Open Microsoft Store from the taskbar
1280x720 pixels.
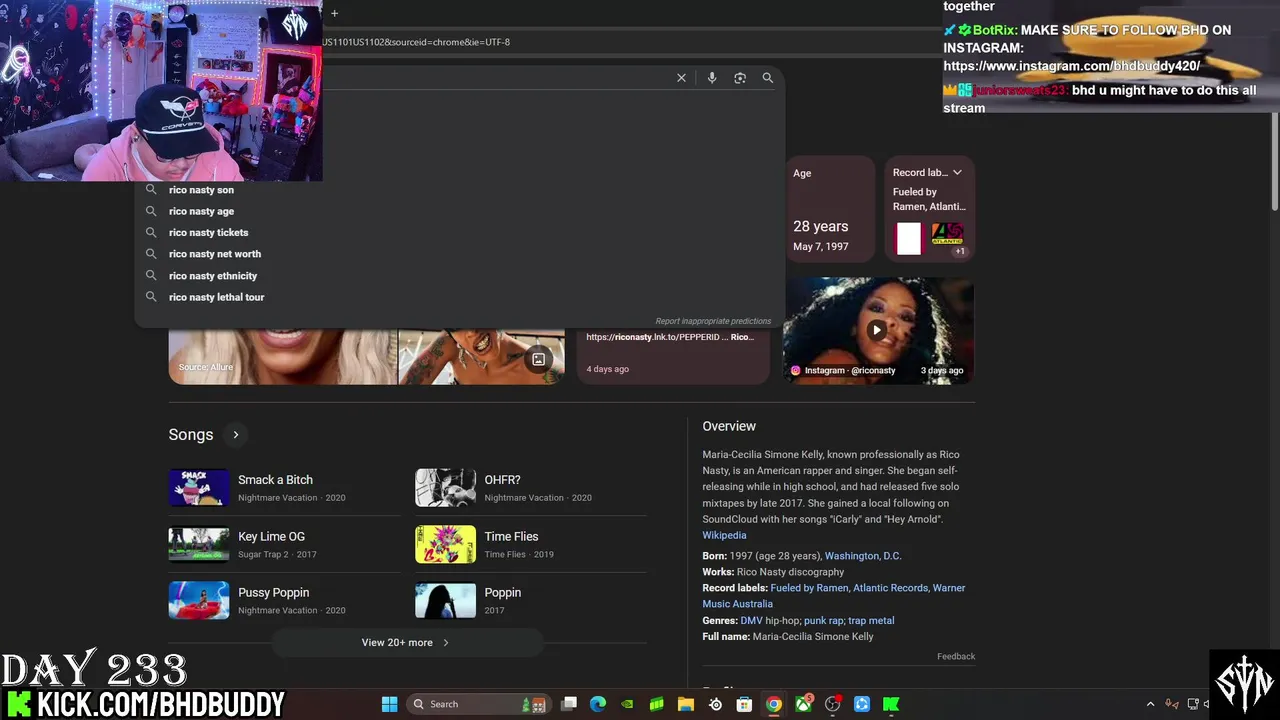744,704
